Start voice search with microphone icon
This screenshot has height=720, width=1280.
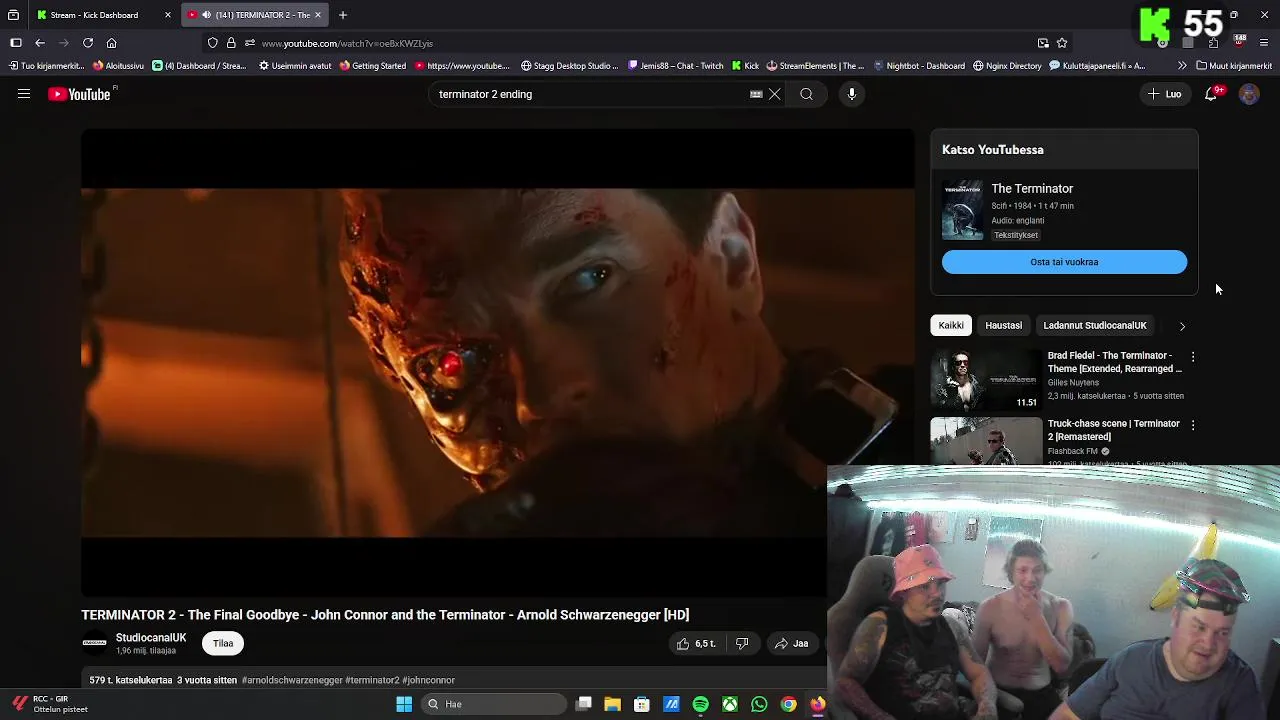click(x=852, y=94)
